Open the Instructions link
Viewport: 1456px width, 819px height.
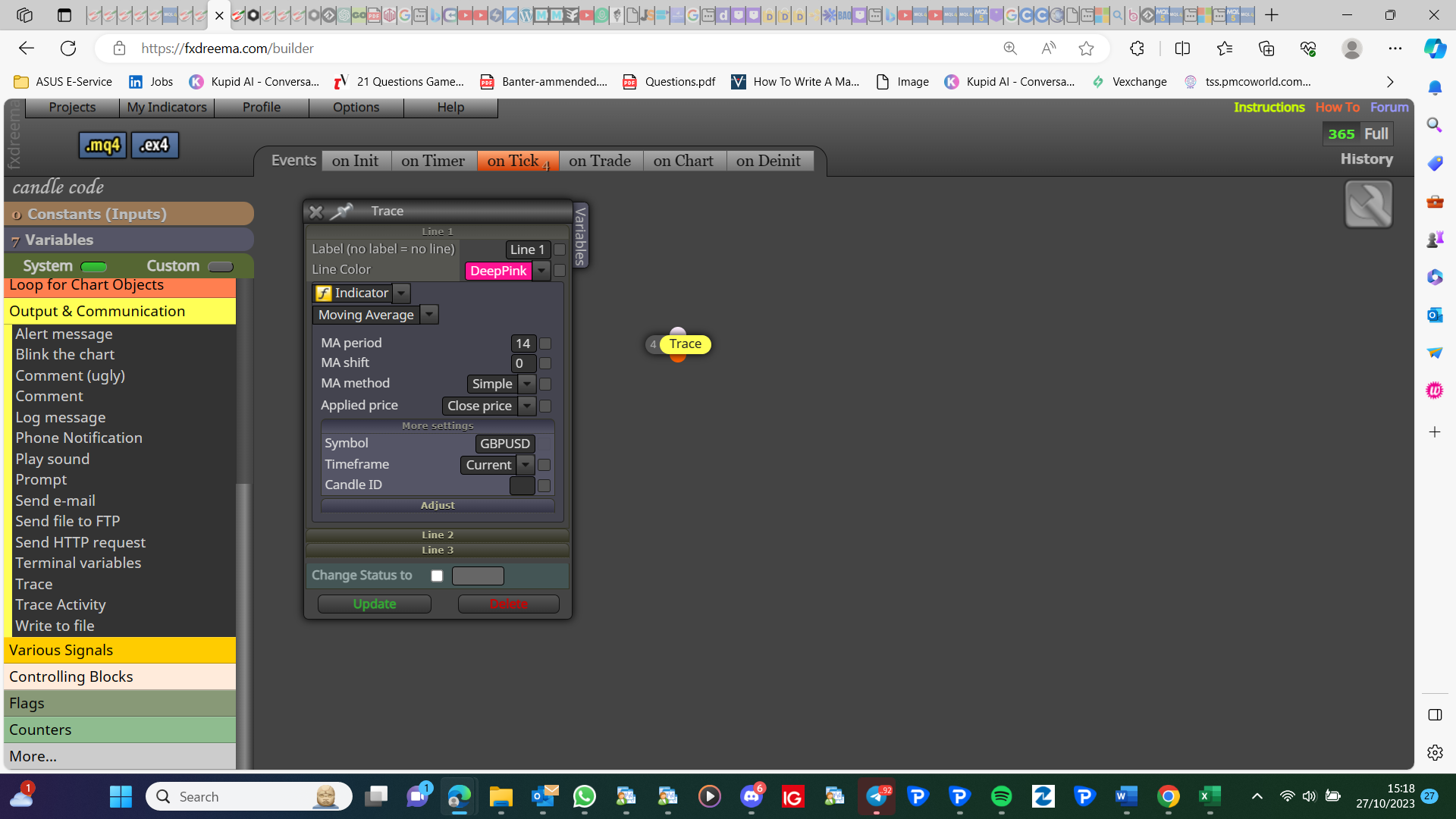pyautogui.click(x=1269, y=107)
